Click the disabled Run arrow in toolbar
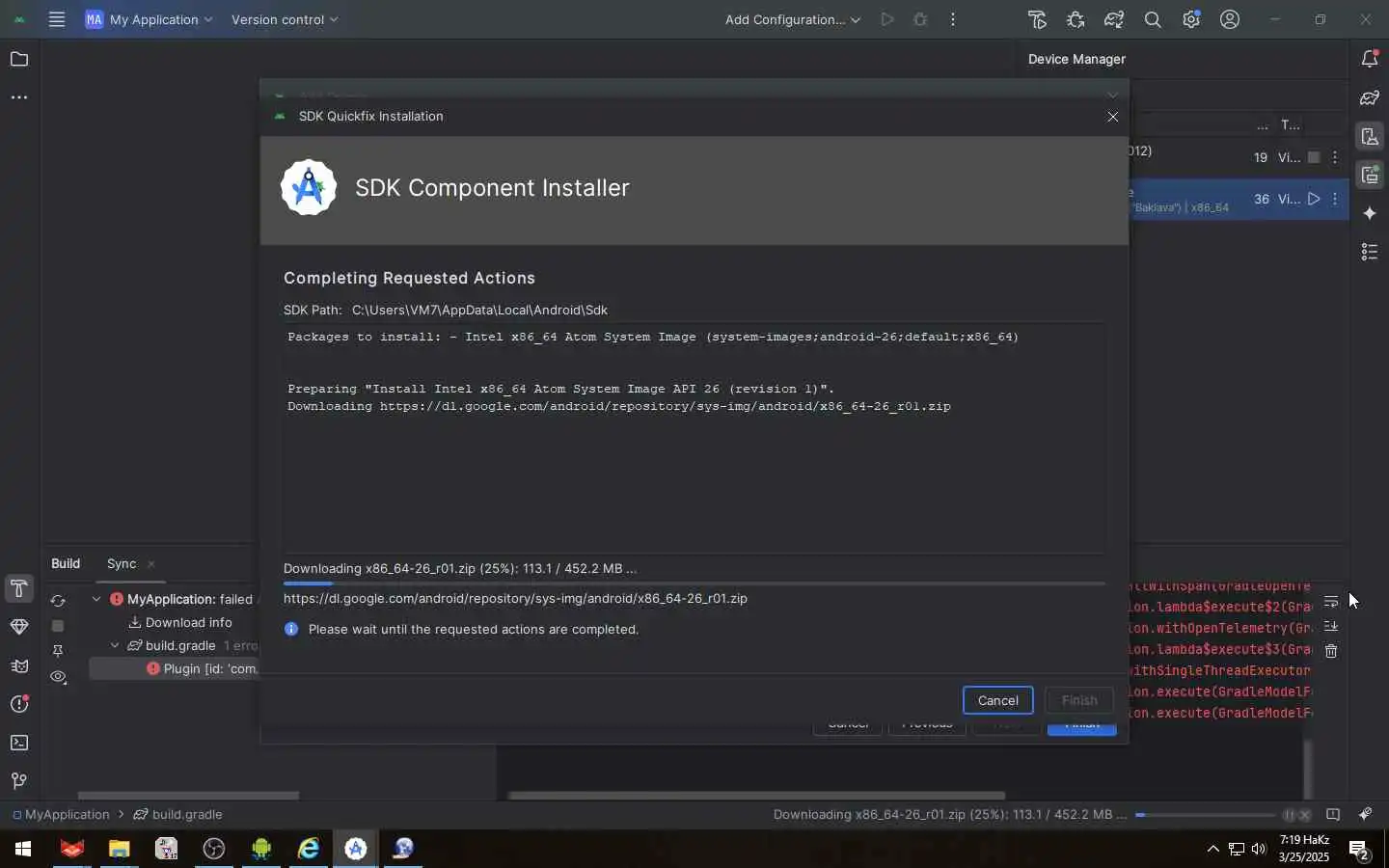 [x=887, y=19]
